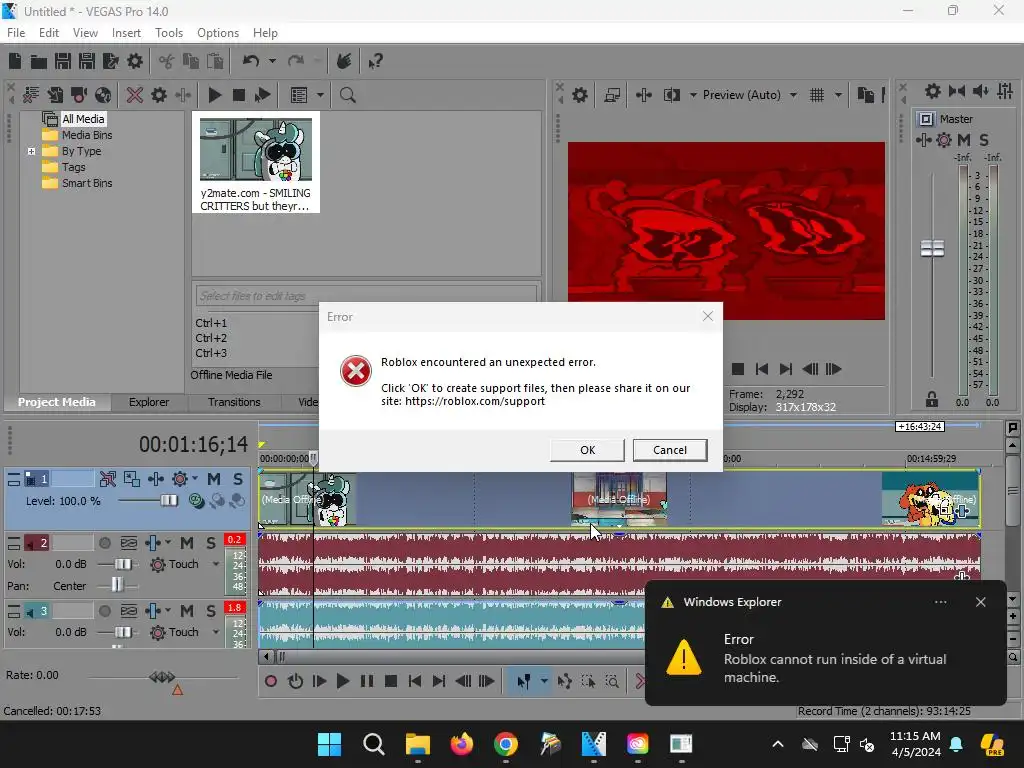Viewport: 1024px width, 768px height.
Task: Copy snapshot to clipboard icon in preview
Action: (865, 95)
